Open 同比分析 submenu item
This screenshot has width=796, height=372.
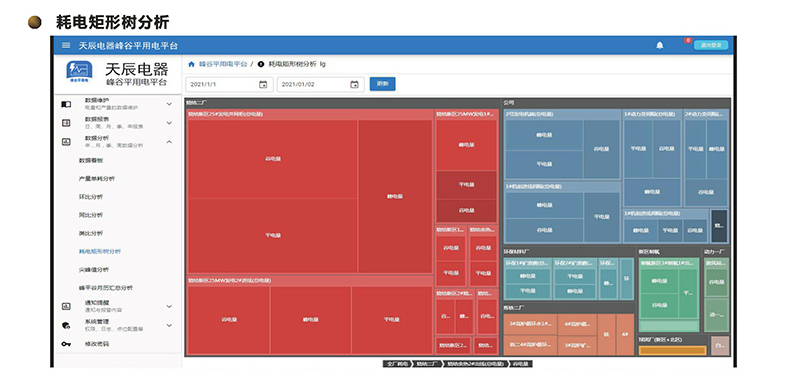(91, 215)
